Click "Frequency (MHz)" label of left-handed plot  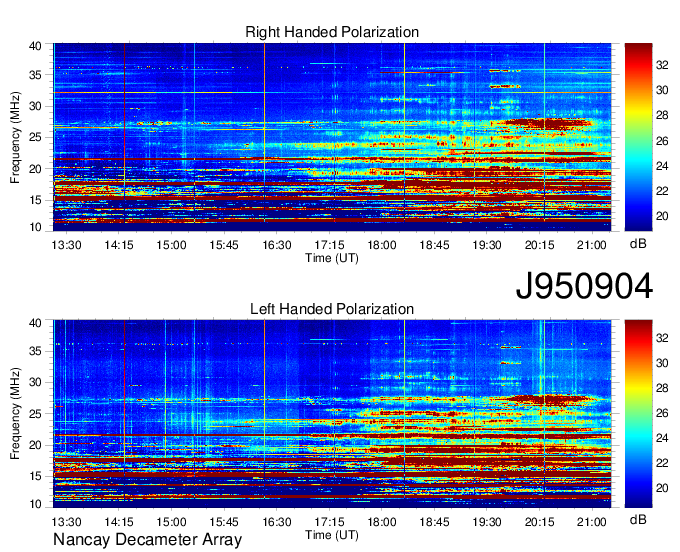pyautogui.click(x=15, y=414)
